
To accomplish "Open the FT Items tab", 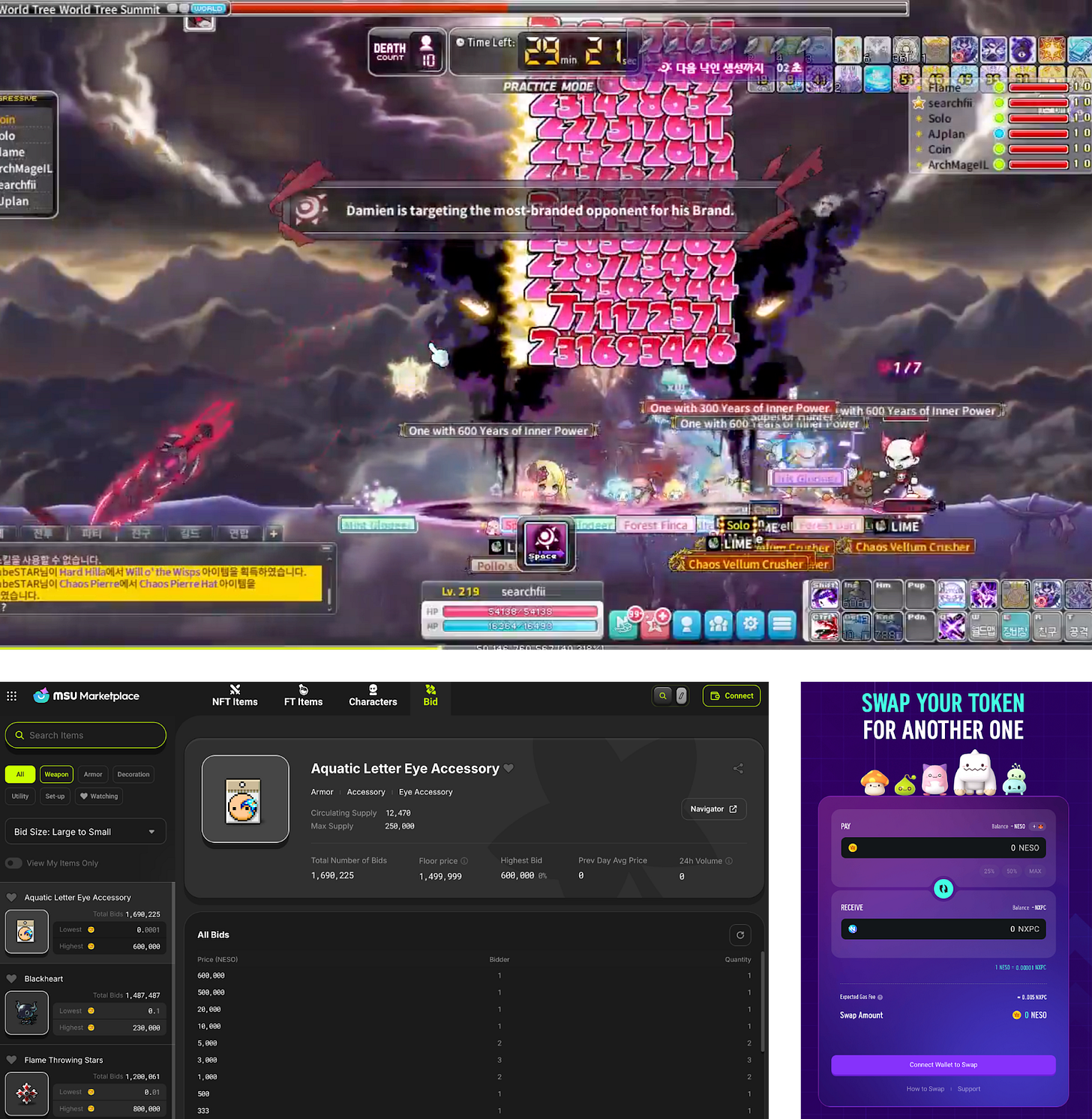I will (x=303, y=696).
